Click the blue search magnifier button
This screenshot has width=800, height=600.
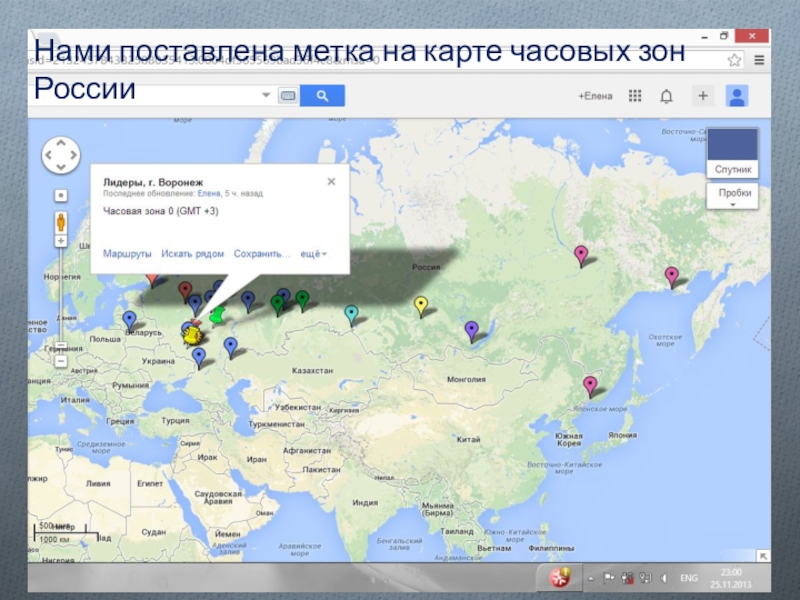click(x=322, y=95)
